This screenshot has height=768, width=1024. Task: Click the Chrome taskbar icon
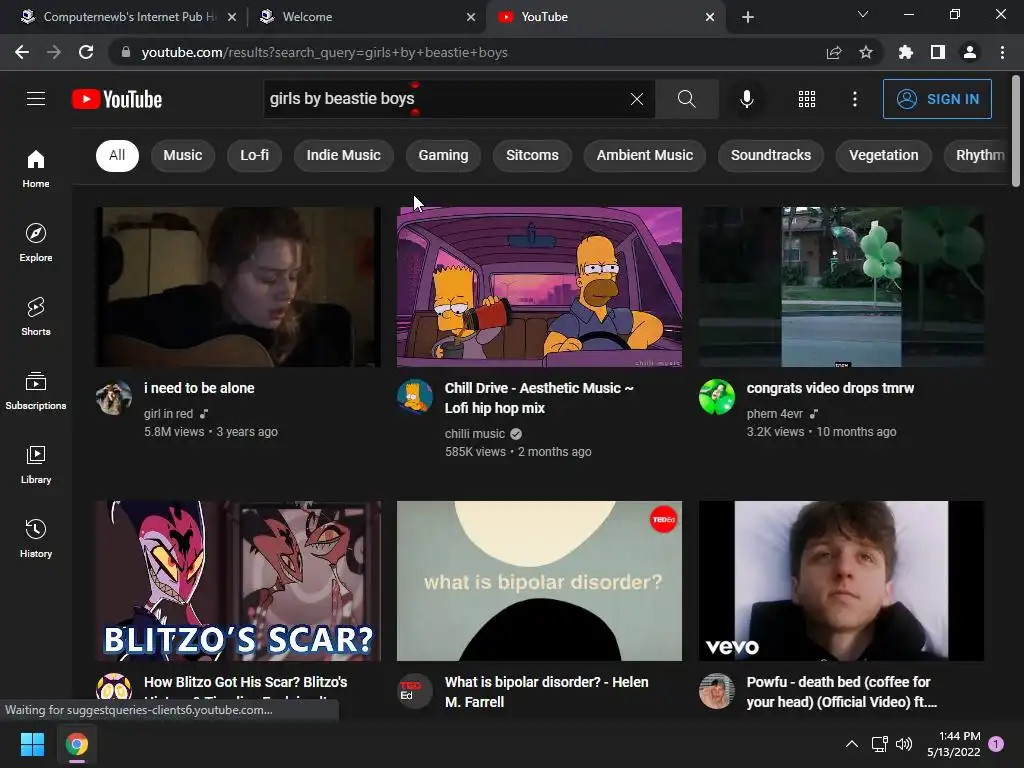[x=76, y=744]
